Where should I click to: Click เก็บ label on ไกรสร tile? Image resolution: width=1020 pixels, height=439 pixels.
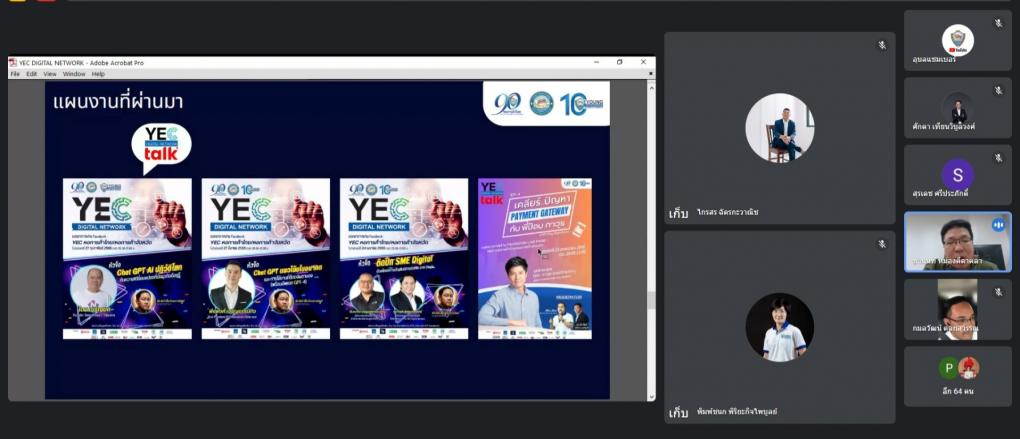(678, 213)
